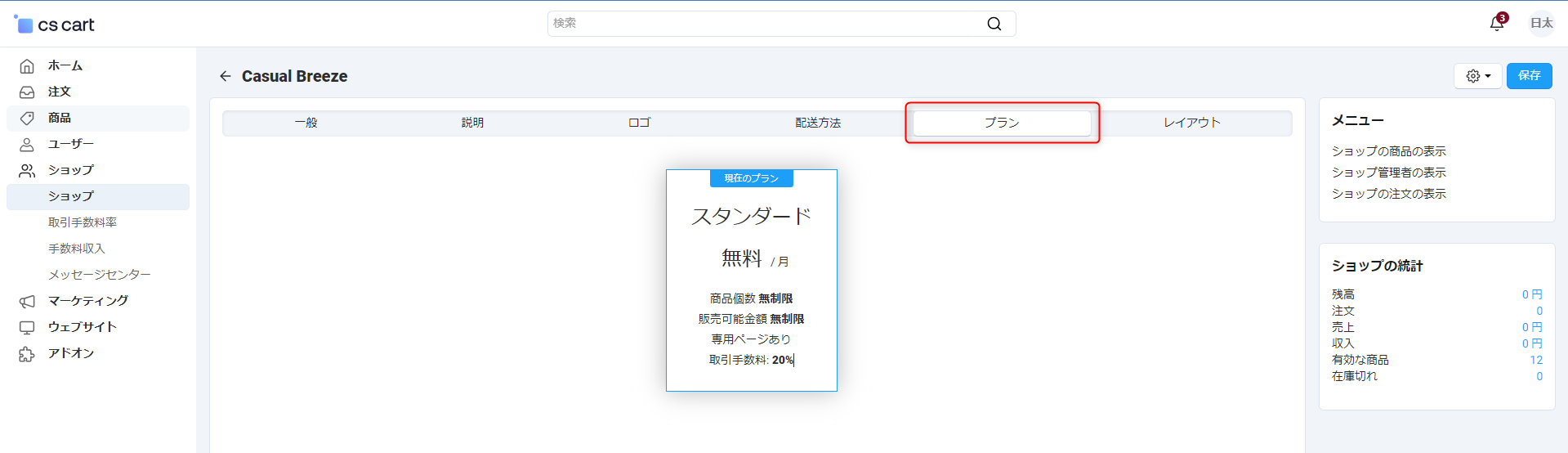This screenshot has width=1568, height=453.
Task: Open the 日本 language selector
Action: 1541,24
